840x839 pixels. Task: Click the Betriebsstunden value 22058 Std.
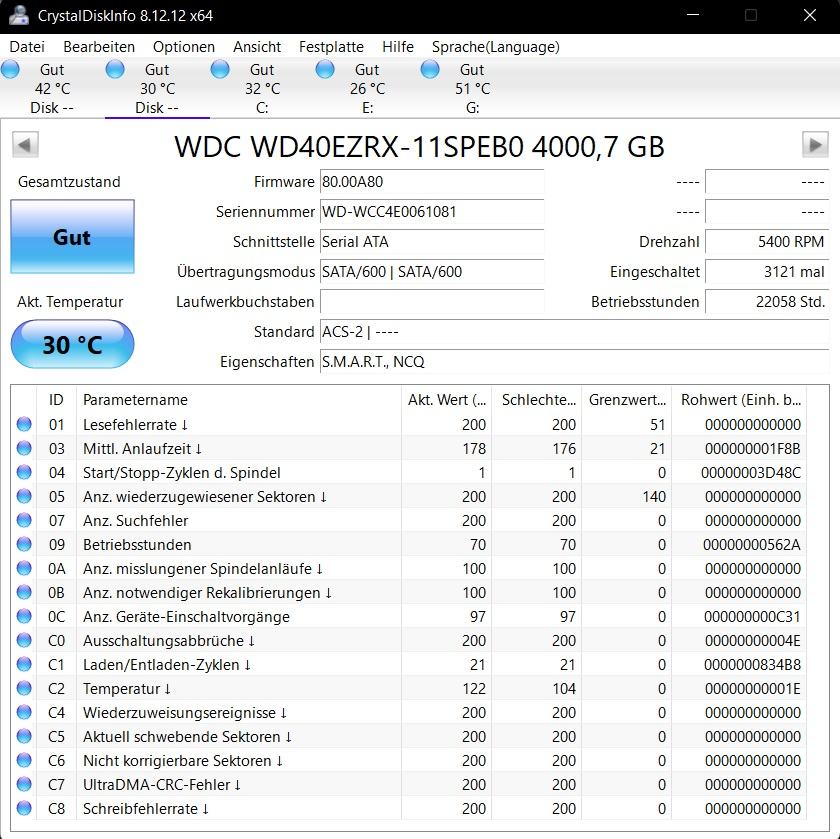coord(767,302)
